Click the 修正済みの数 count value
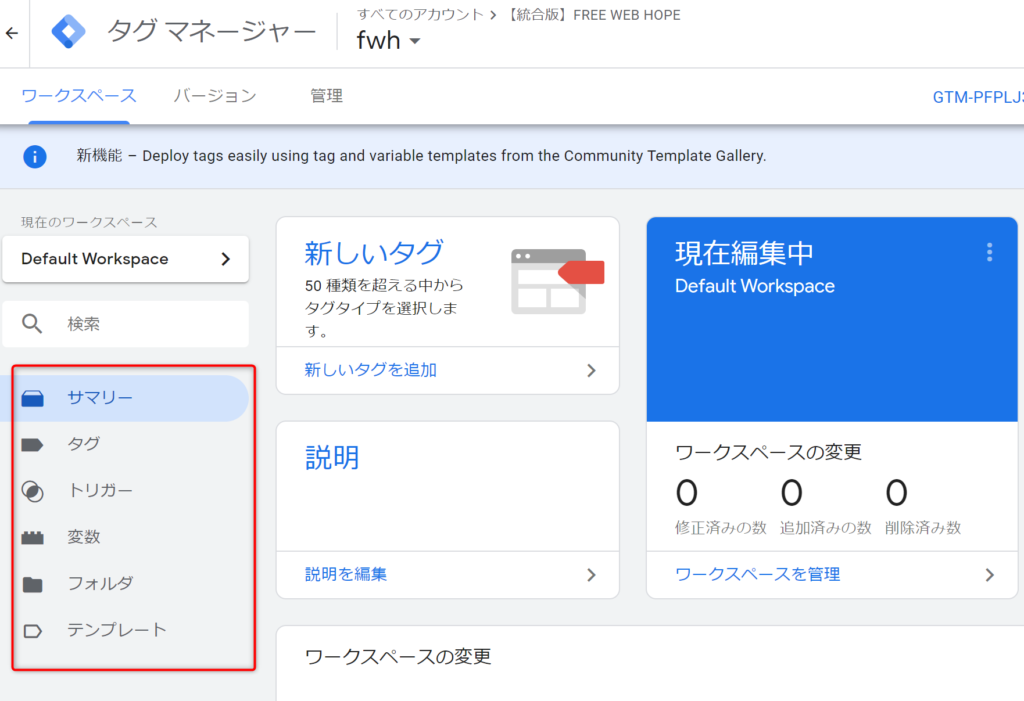 coord(686,493)
